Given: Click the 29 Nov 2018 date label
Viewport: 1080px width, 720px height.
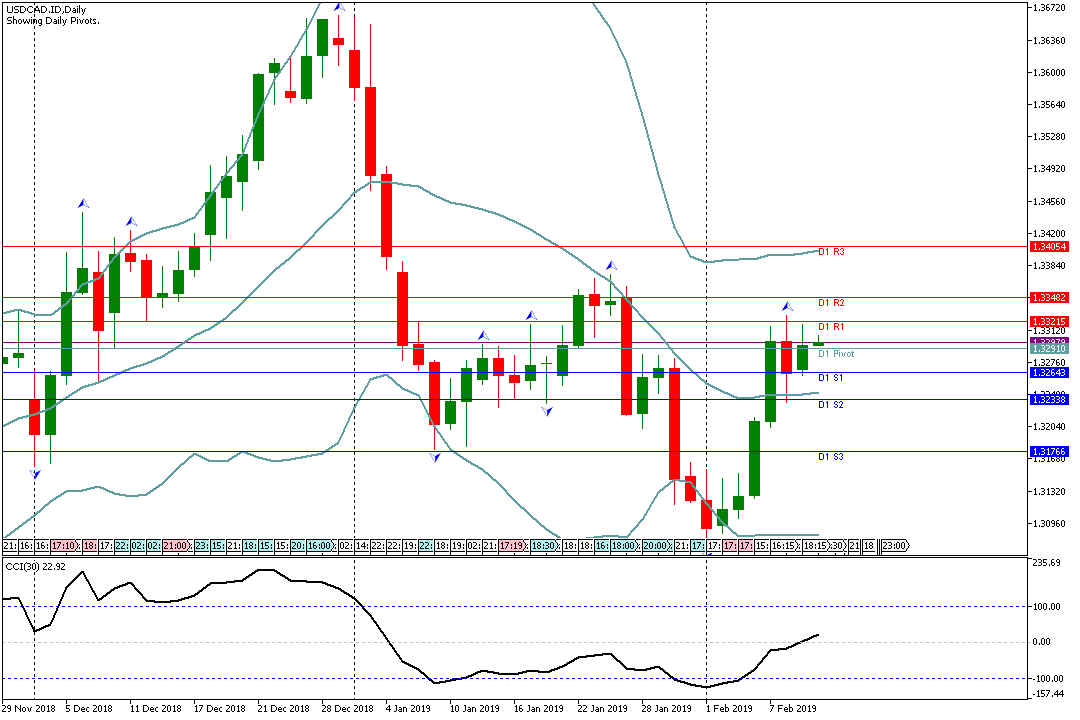Looking at the screenshot, I should click(x=28, y=709).
